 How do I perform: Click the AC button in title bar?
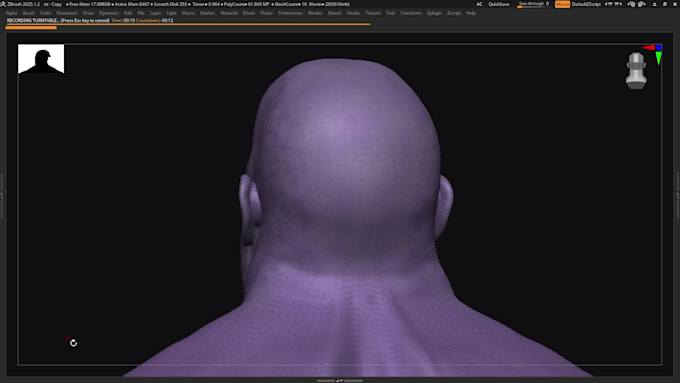(479, 4)
